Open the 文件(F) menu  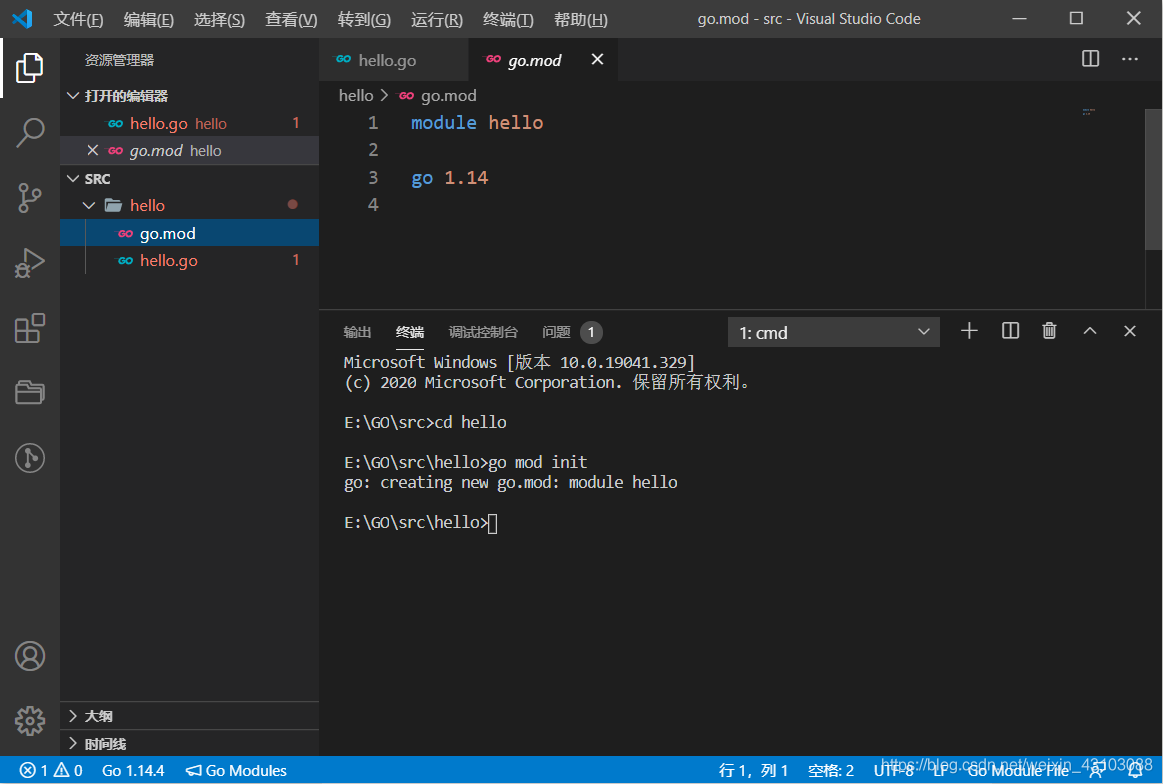tap(78, 19)
